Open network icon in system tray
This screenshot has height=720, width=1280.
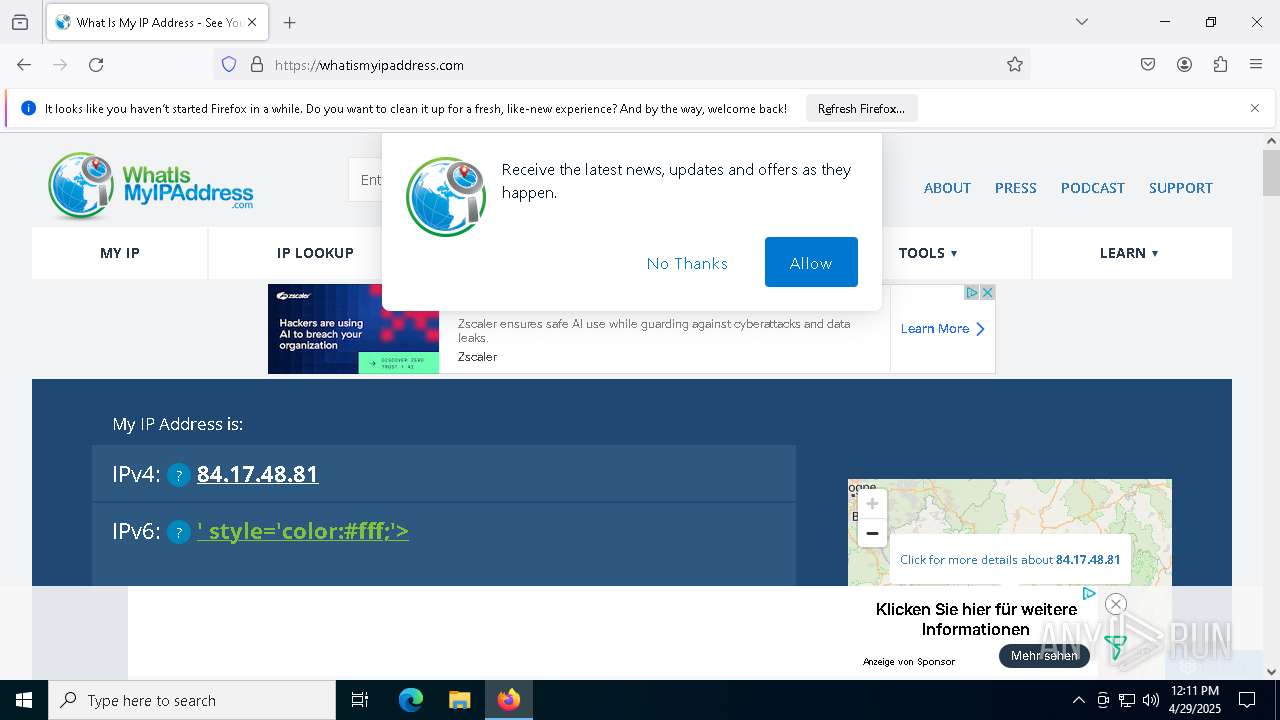pos(1127,700)
